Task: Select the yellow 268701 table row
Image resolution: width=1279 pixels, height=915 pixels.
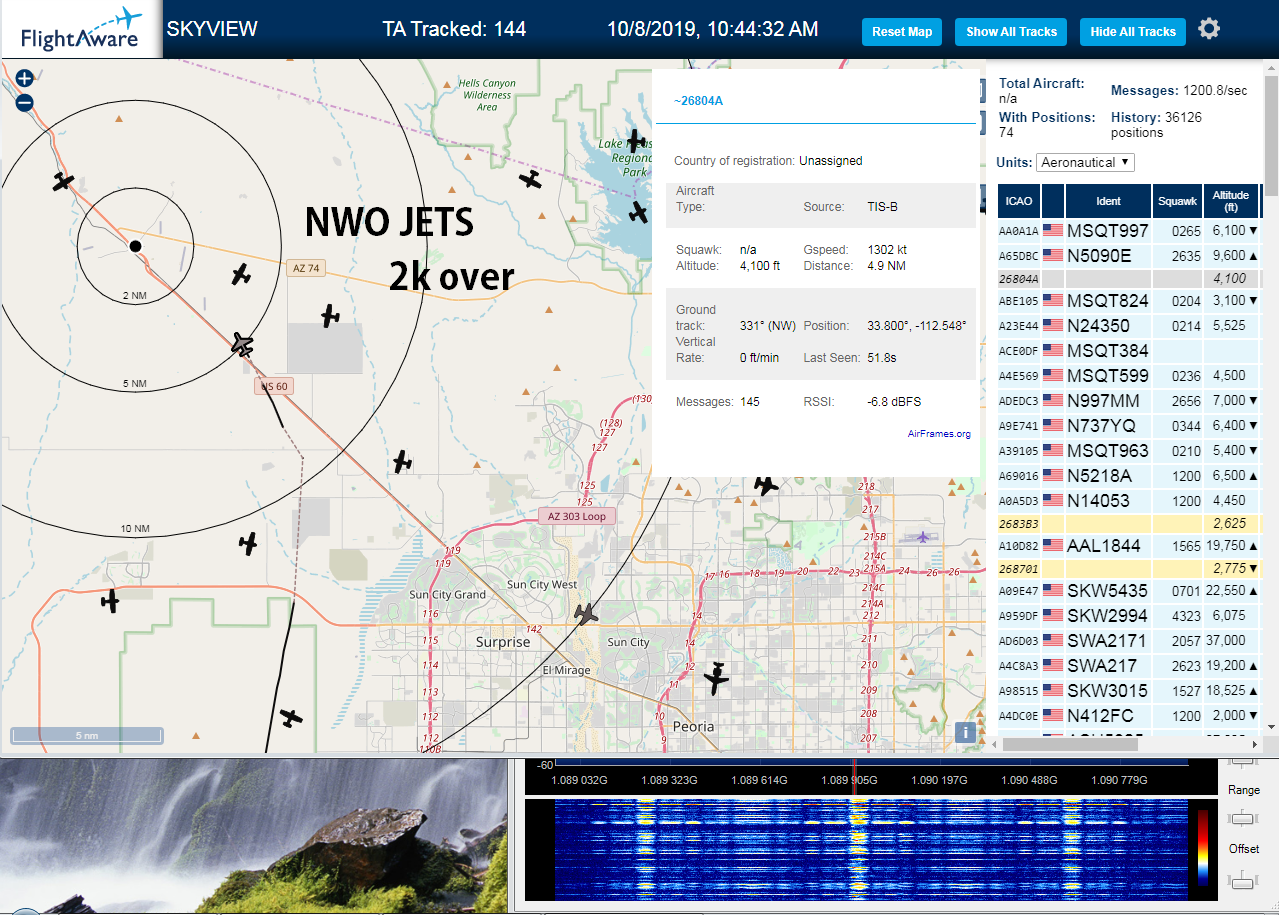Action: point(1130,568)
